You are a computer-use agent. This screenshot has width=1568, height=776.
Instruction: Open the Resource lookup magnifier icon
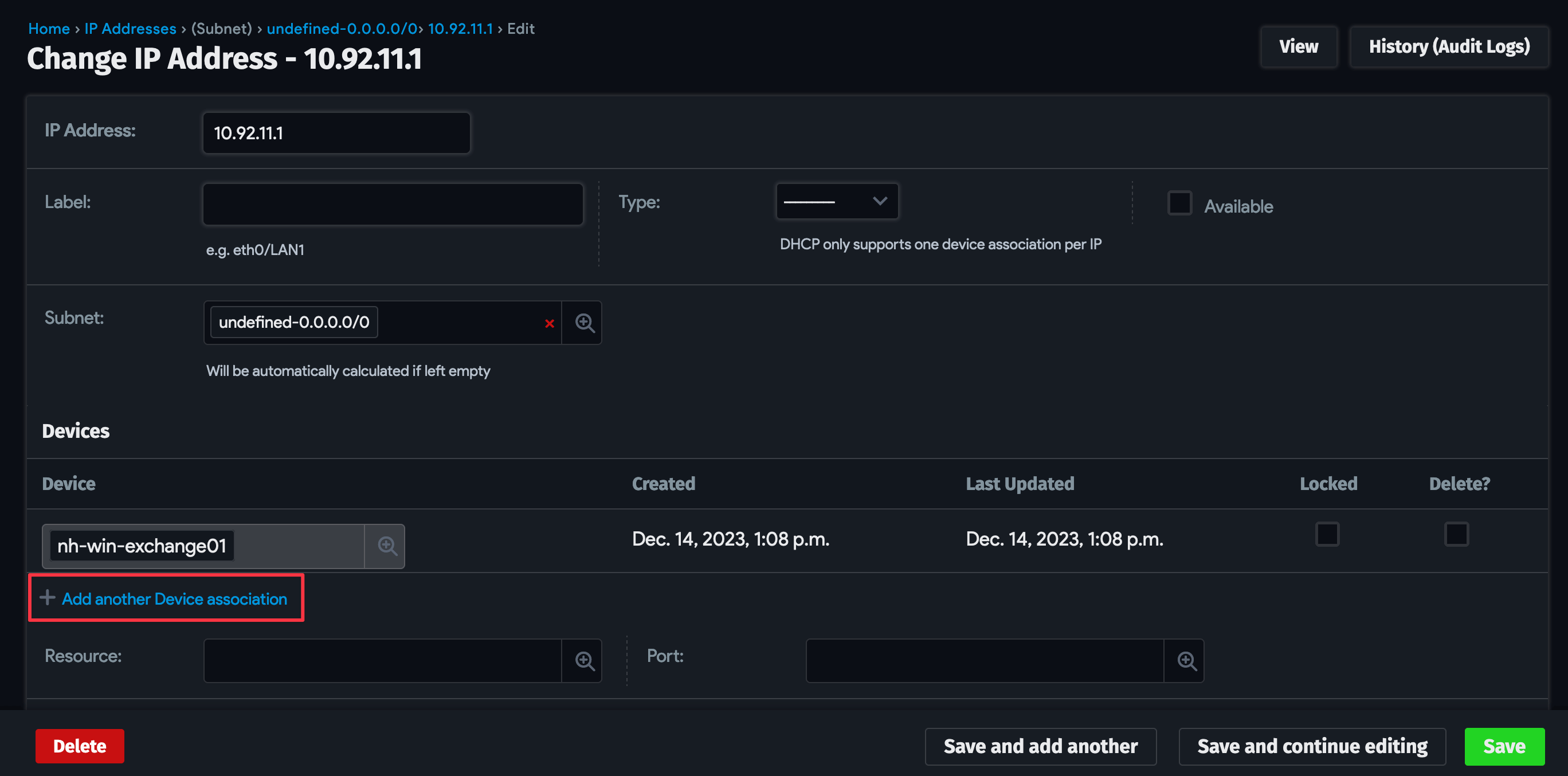coord(584,660)
